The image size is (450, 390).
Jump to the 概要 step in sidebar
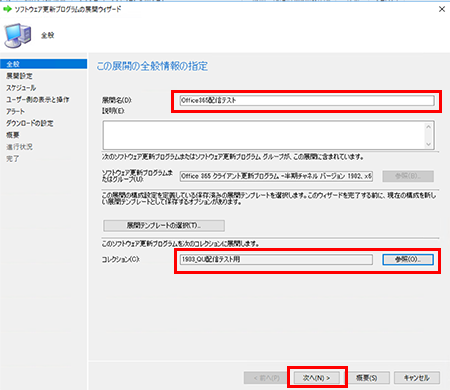click(13, 135)
